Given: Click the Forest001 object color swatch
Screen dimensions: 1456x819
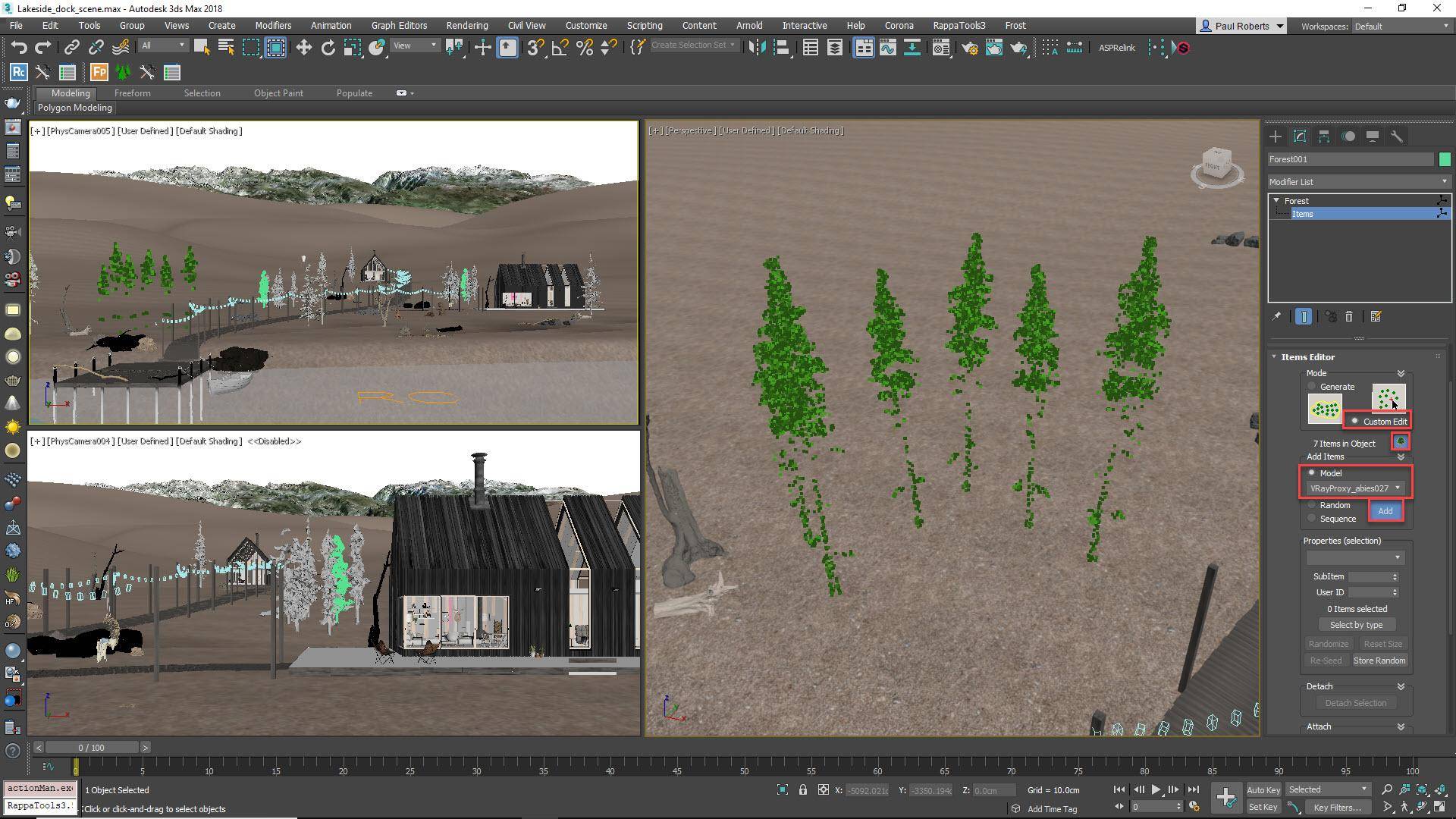Looking at the screenshot, I should pos(1445,159).
